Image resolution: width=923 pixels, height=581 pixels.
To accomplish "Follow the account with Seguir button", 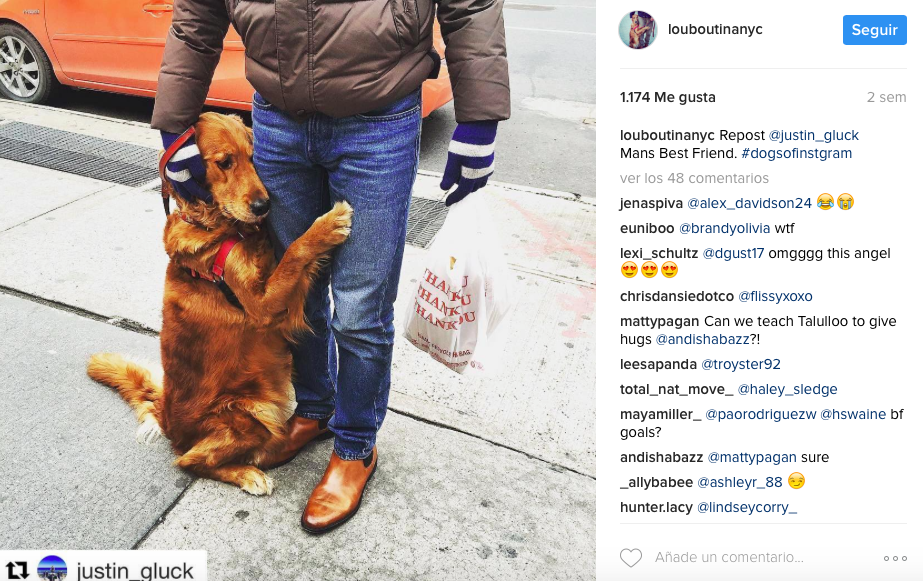I will (874, 29).
